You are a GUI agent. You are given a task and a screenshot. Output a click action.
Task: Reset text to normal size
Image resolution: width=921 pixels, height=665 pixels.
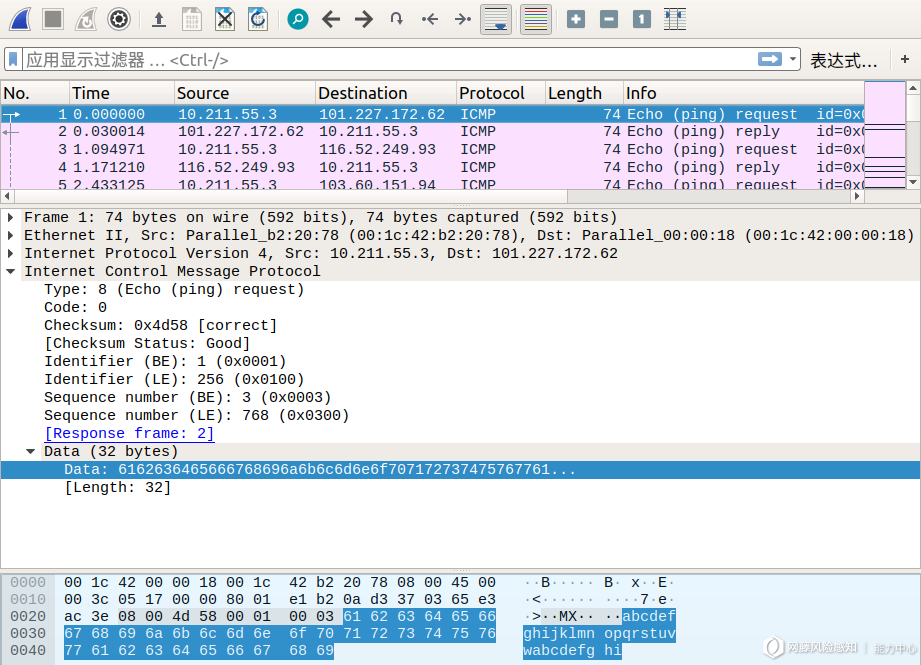coord(641,19)
